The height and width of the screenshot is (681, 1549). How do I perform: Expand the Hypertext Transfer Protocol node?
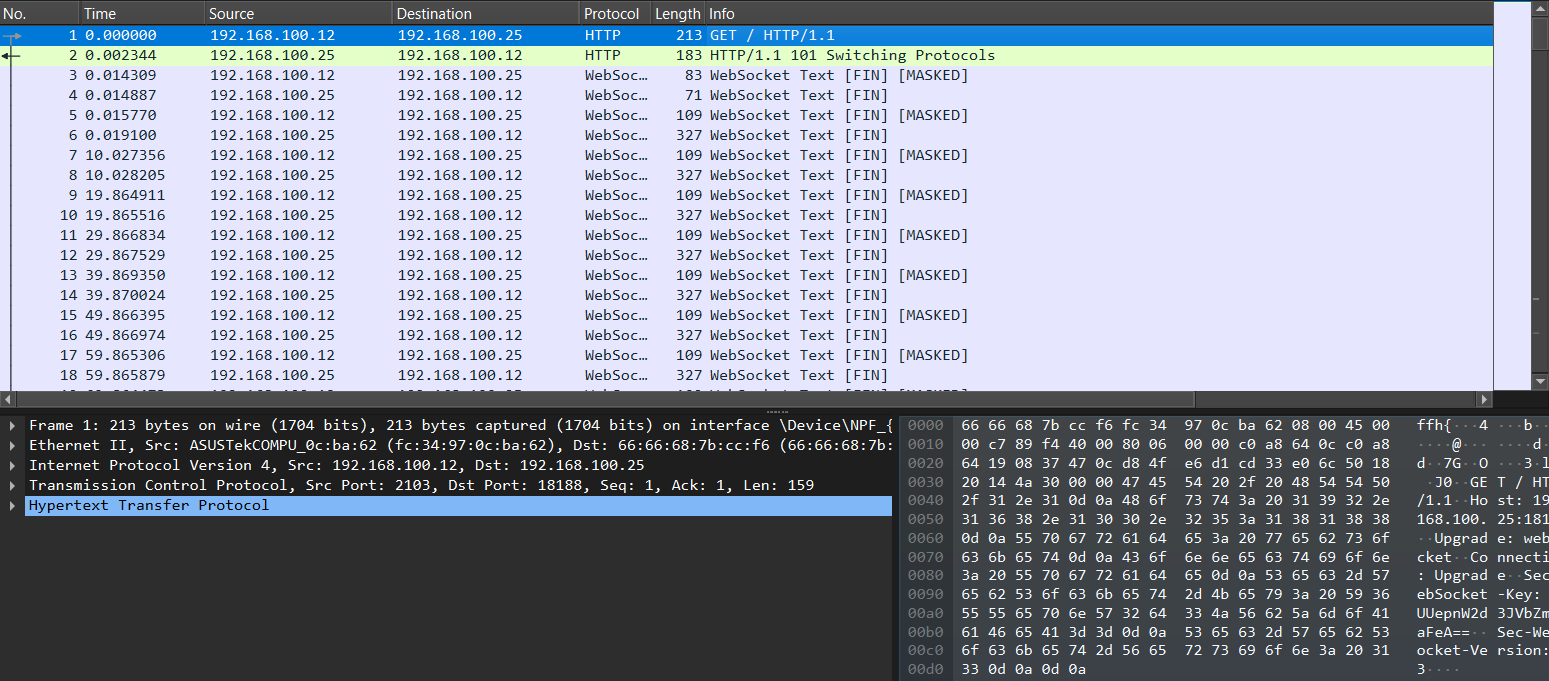pyautogui.click(x=11, y=506)
